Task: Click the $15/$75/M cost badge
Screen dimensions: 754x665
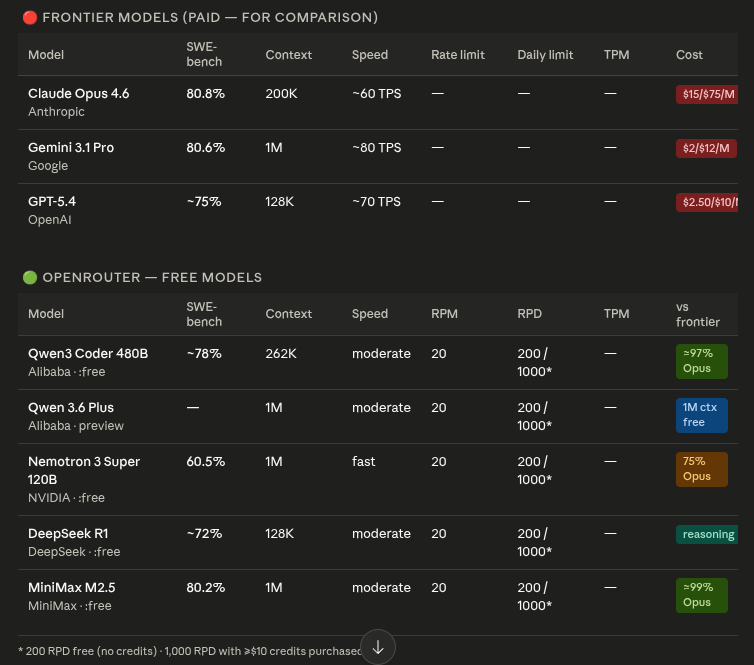Action: pyautogui.click(x=706, y=94)
